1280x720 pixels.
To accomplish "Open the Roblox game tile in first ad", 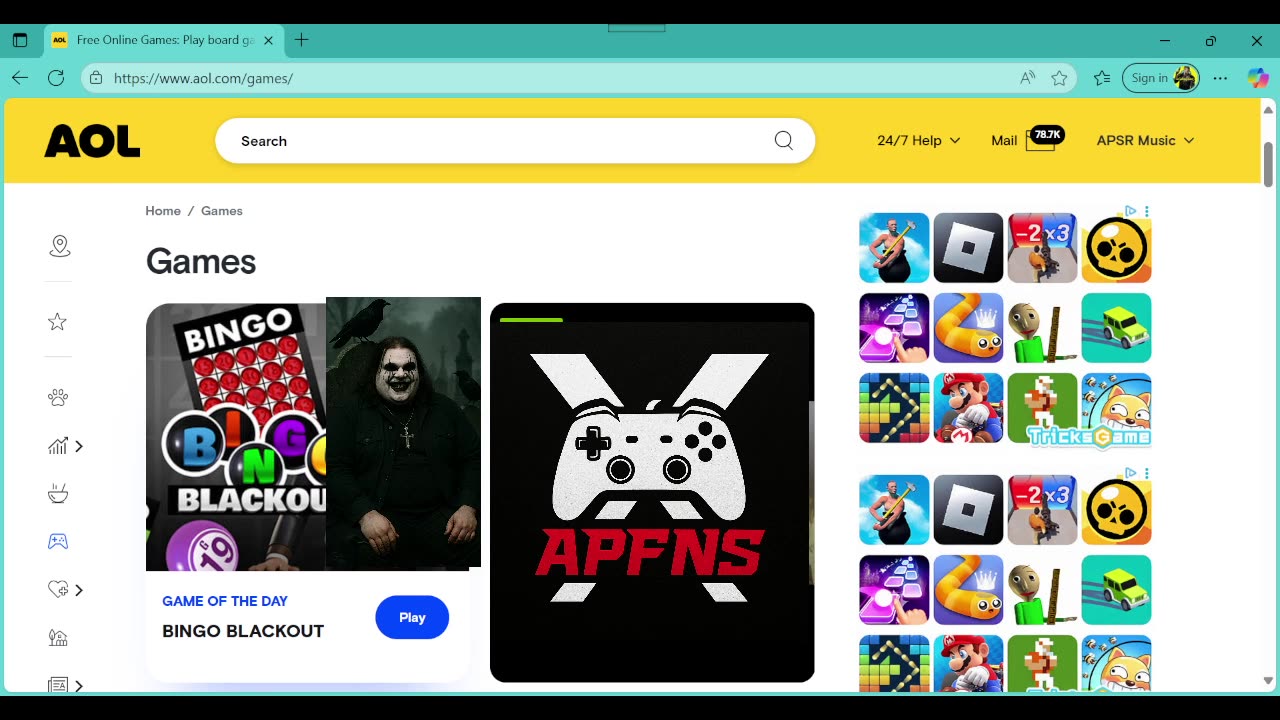I will coord(968,248).
